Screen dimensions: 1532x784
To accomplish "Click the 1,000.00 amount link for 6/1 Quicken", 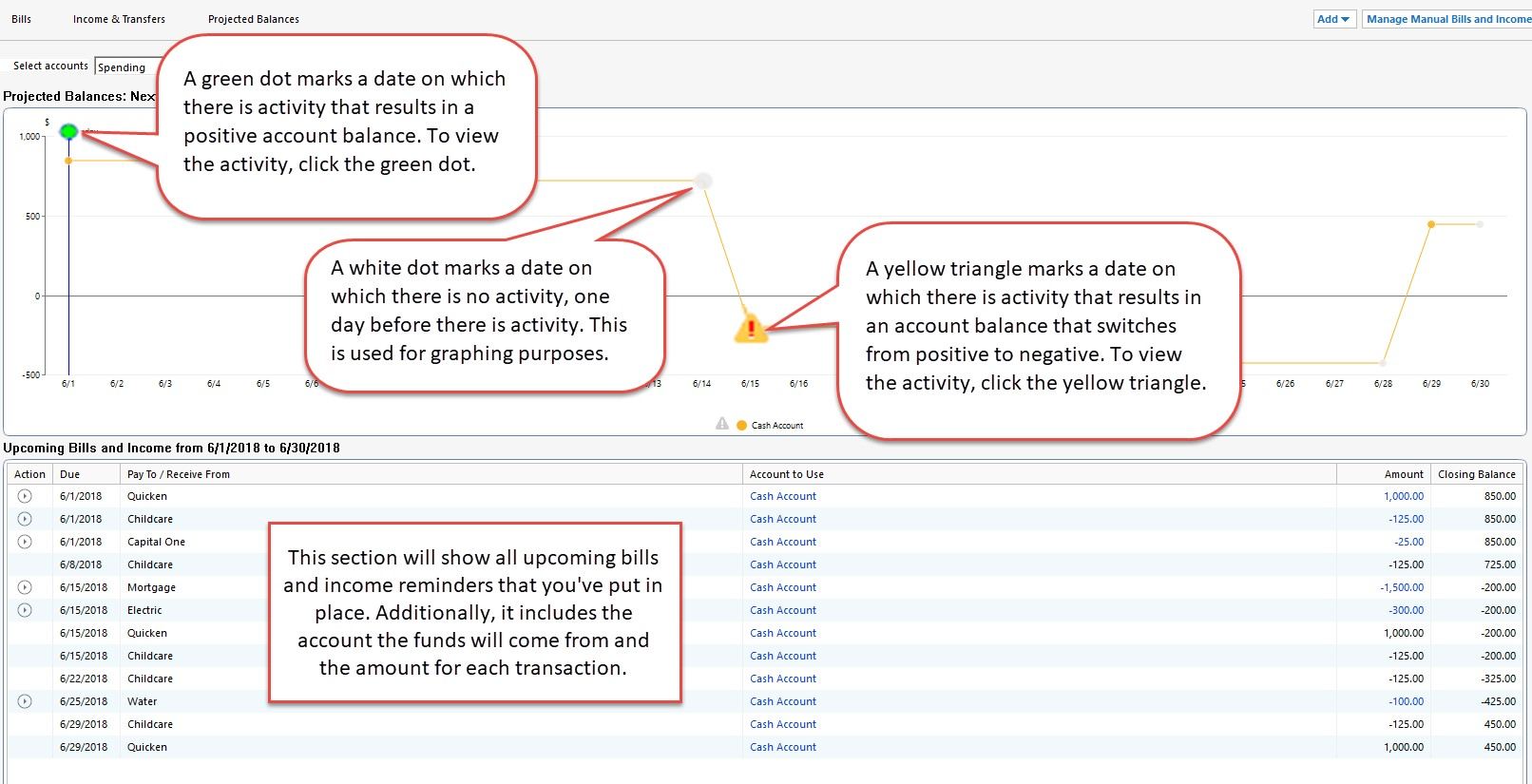I will (x=1403, y=496).
